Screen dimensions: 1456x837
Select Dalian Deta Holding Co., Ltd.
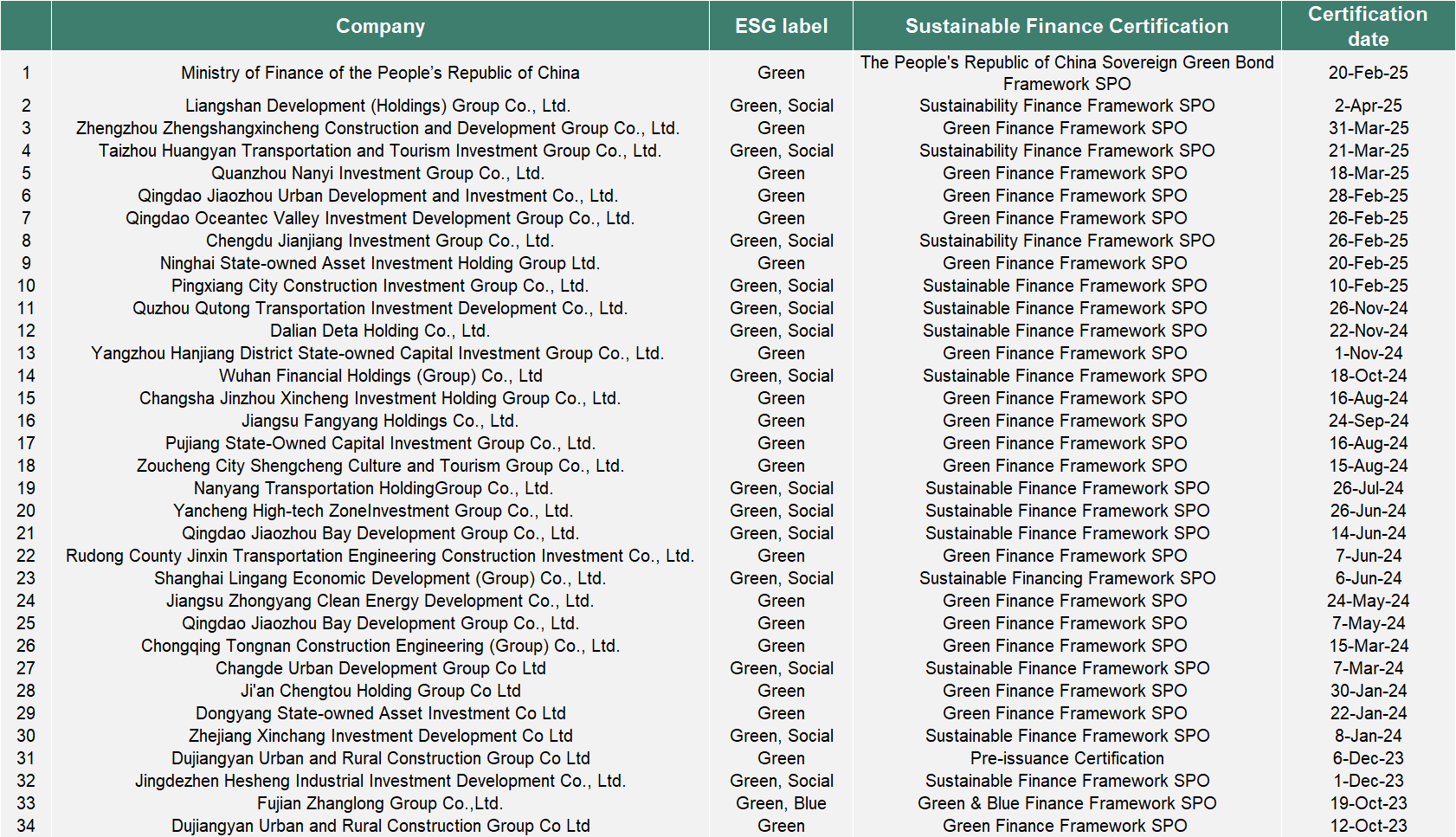click(379, 331)
